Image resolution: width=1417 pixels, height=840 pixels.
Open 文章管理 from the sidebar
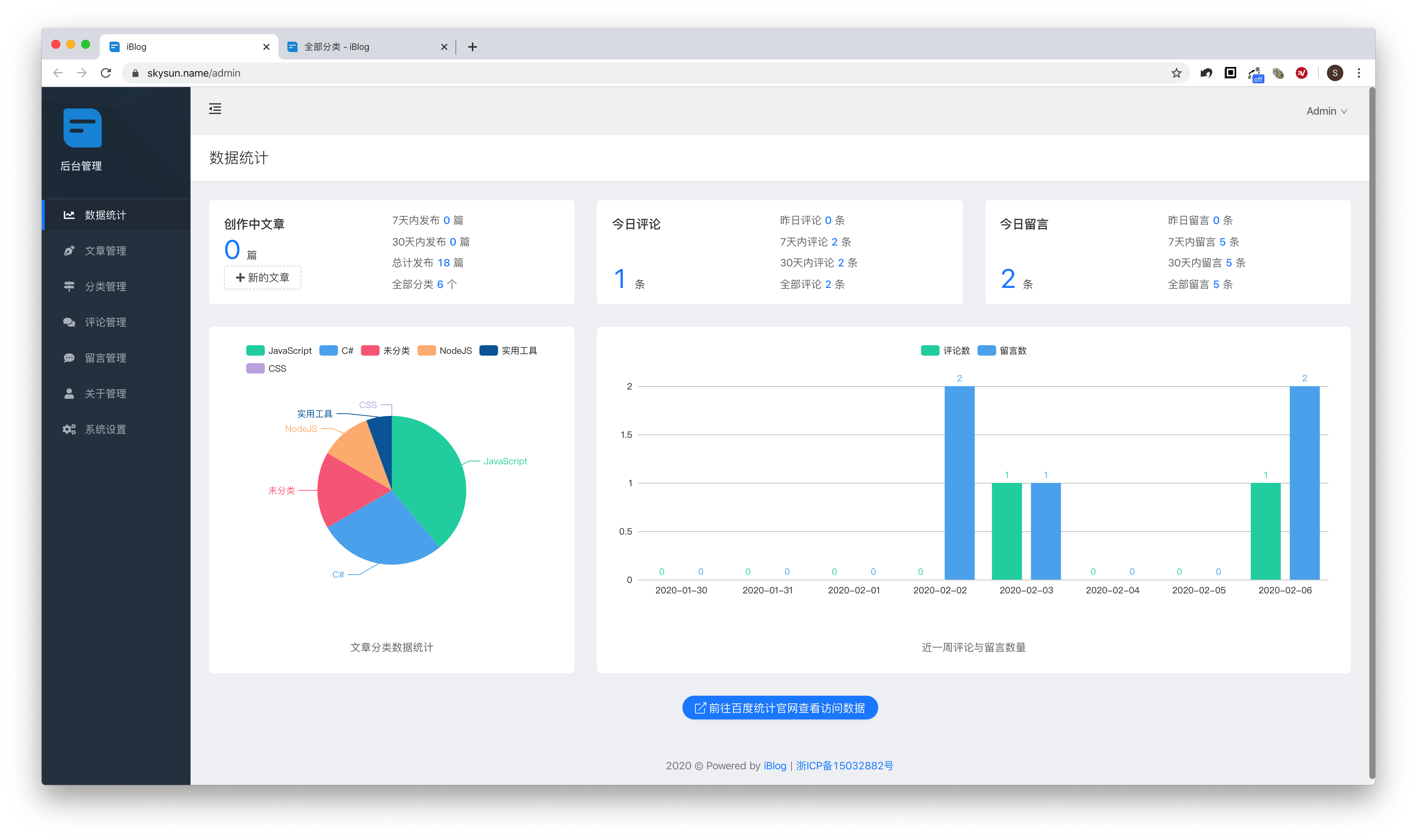click(105, 251)
